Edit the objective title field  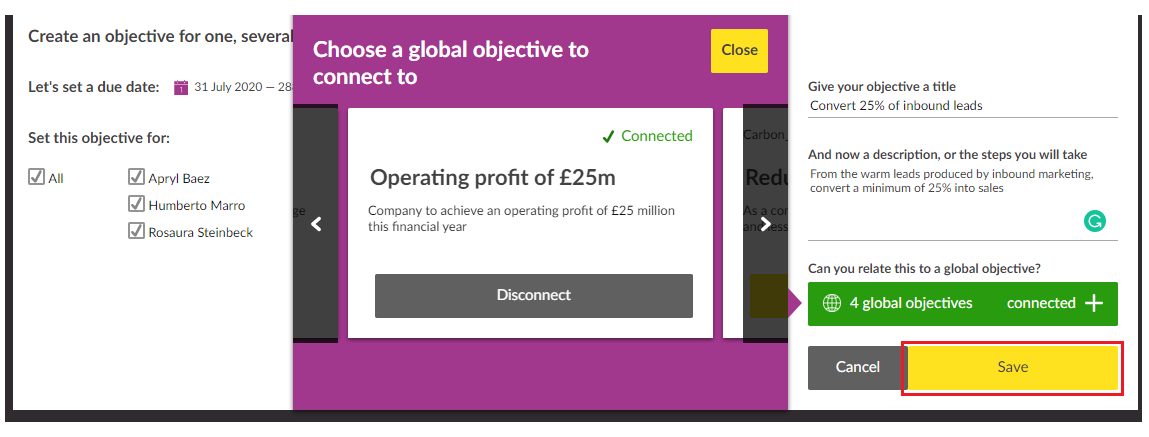coord(962,106)
